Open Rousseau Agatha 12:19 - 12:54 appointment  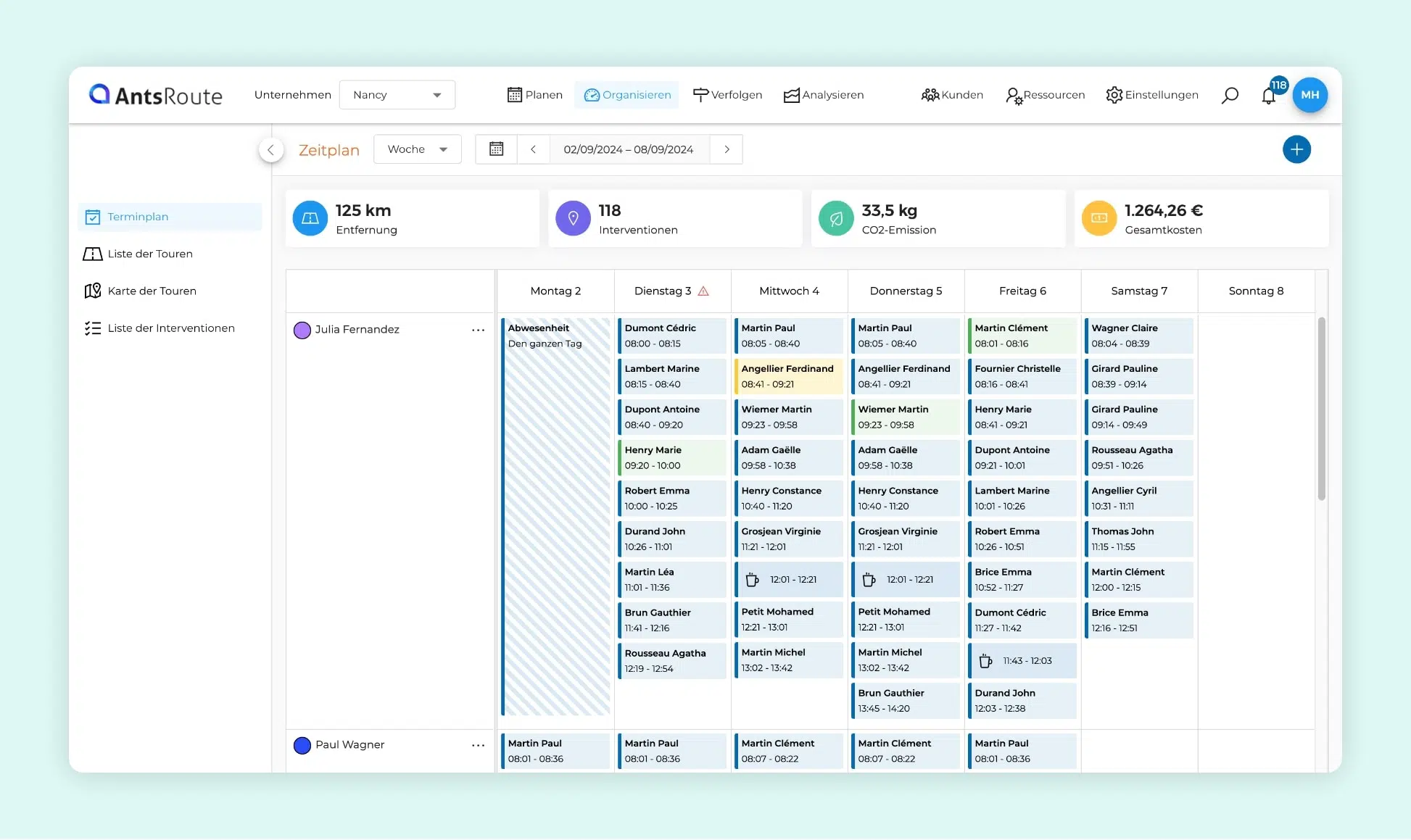coord(672,660)
